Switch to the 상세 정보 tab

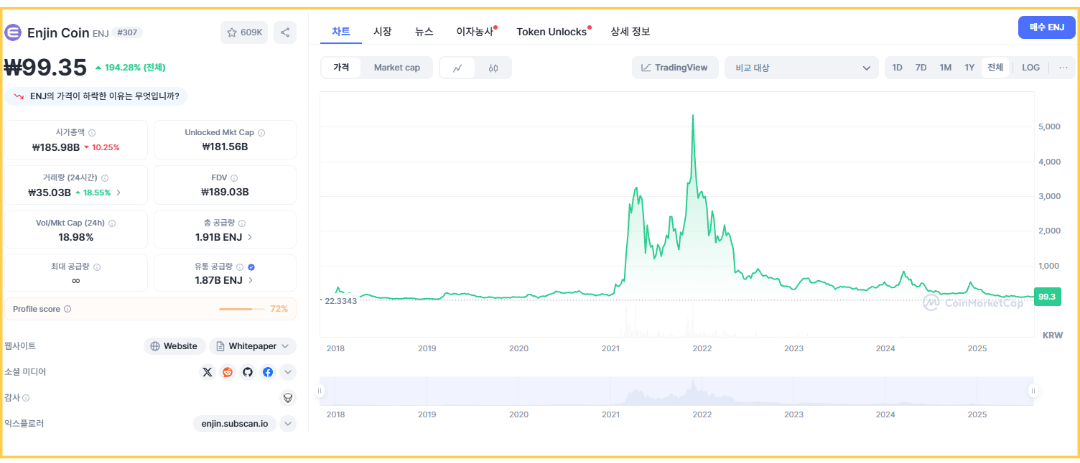coord(630,31)
